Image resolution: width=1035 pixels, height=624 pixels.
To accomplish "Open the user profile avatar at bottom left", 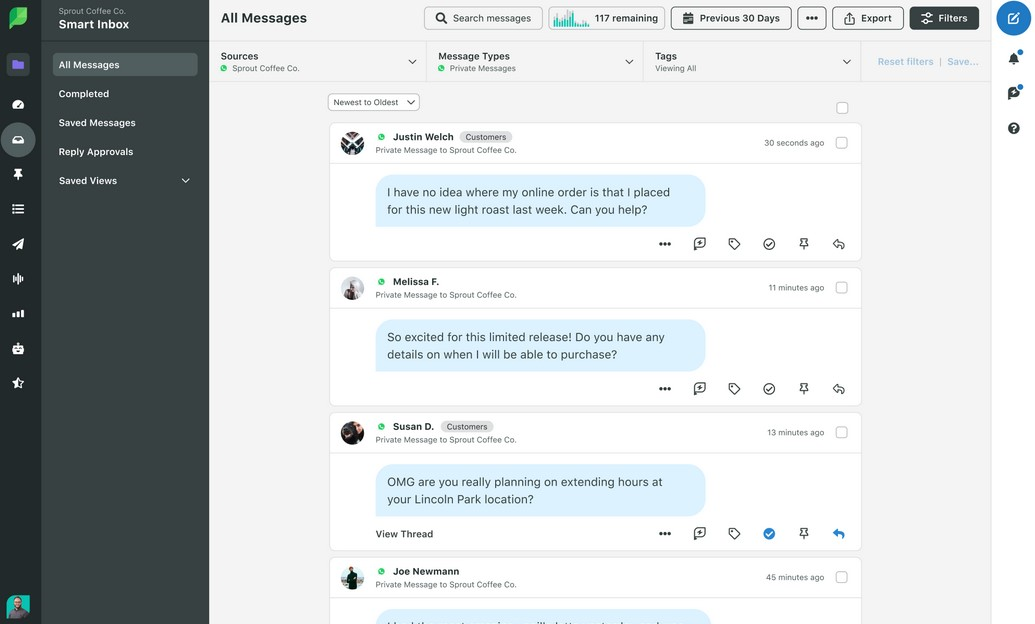I will pos(18,606).
